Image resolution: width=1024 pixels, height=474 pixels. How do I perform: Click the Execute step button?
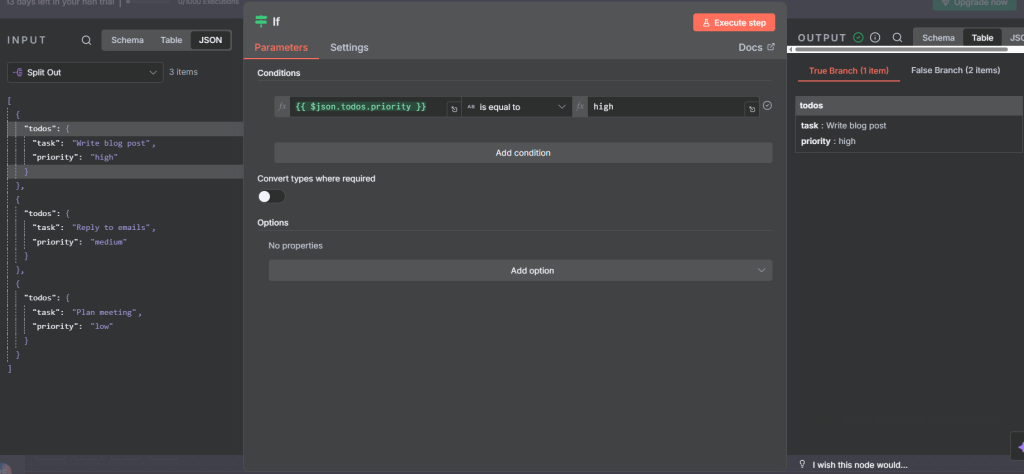click(x=734, y=22)
